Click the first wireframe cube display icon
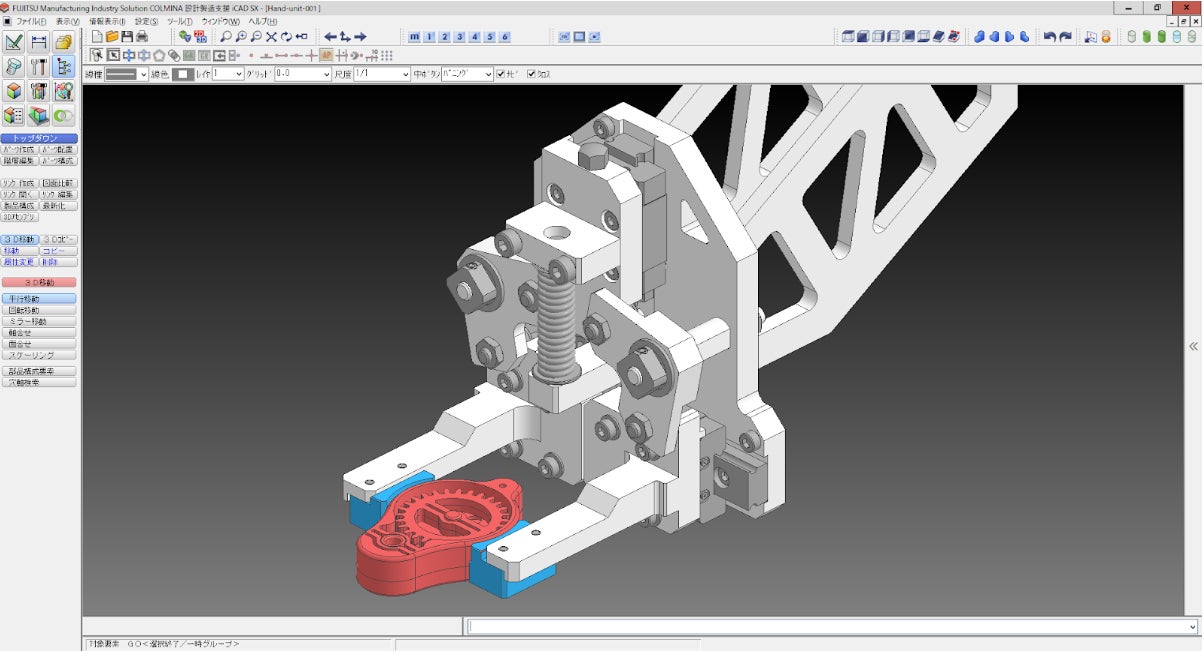1204x652 pixels. [848, 37]
